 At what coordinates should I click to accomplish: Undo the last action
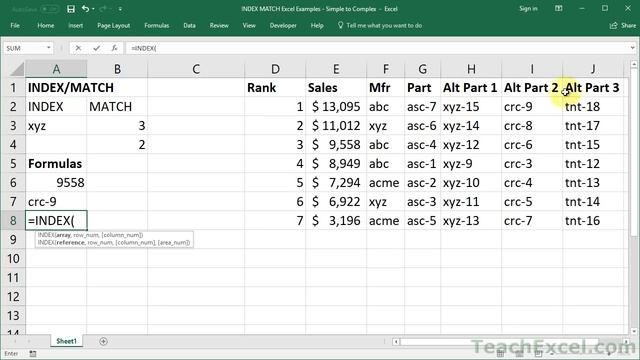(85, 9)
